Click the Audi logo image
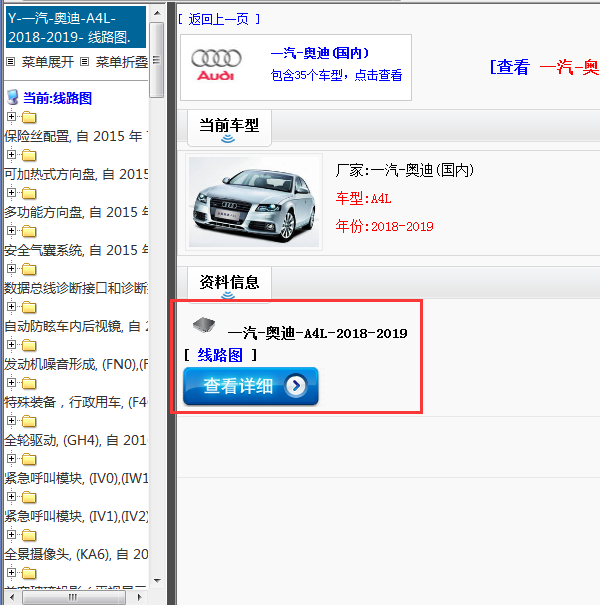 (x=216, y=66)
